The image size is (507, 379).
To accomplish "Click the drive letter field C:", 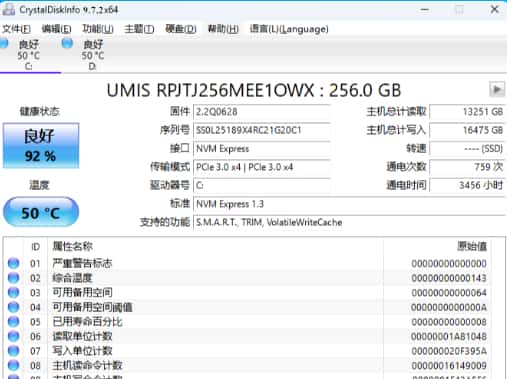I will click(262, 185).
